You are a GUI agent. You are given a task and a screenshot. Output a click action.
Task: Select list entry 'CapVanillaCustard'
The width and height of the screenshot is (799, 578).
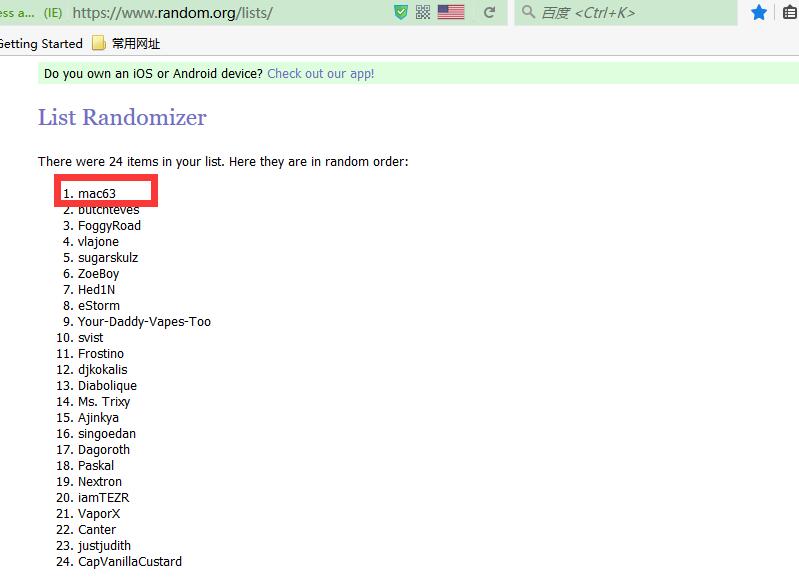tap(130, 562)
